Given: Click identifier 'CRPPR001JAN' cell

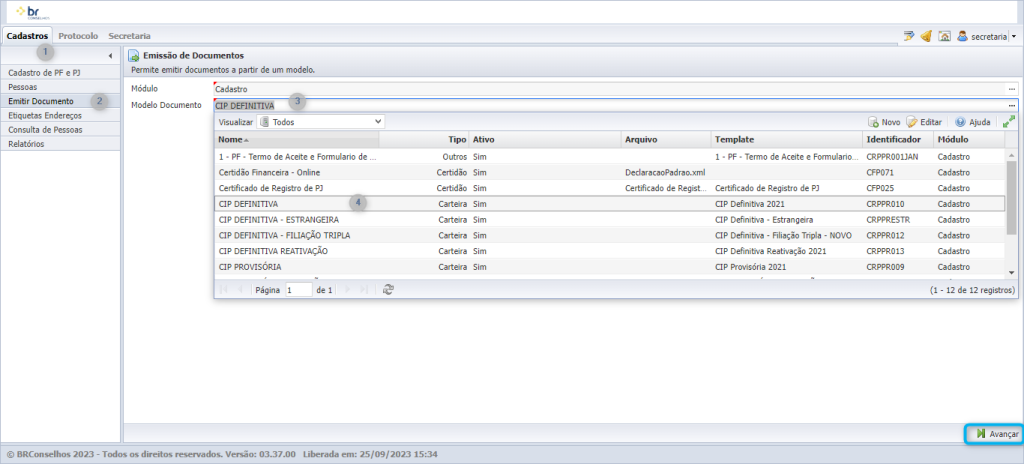Looking at the screenshot, I should coord(891,157).
